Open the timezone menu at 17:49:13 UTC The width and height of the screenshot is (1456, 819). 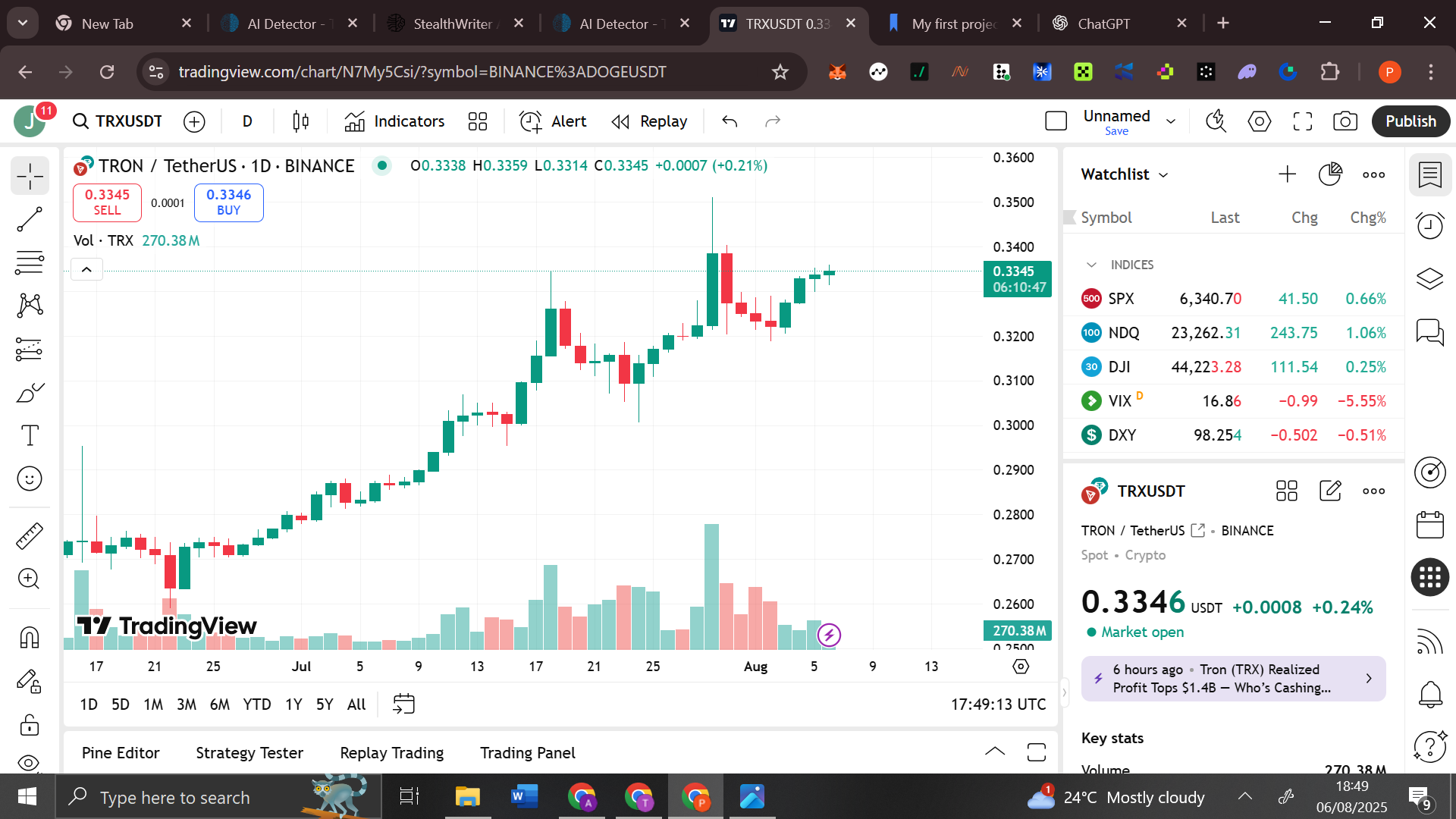pyautogui.click(x=998, y=704)
